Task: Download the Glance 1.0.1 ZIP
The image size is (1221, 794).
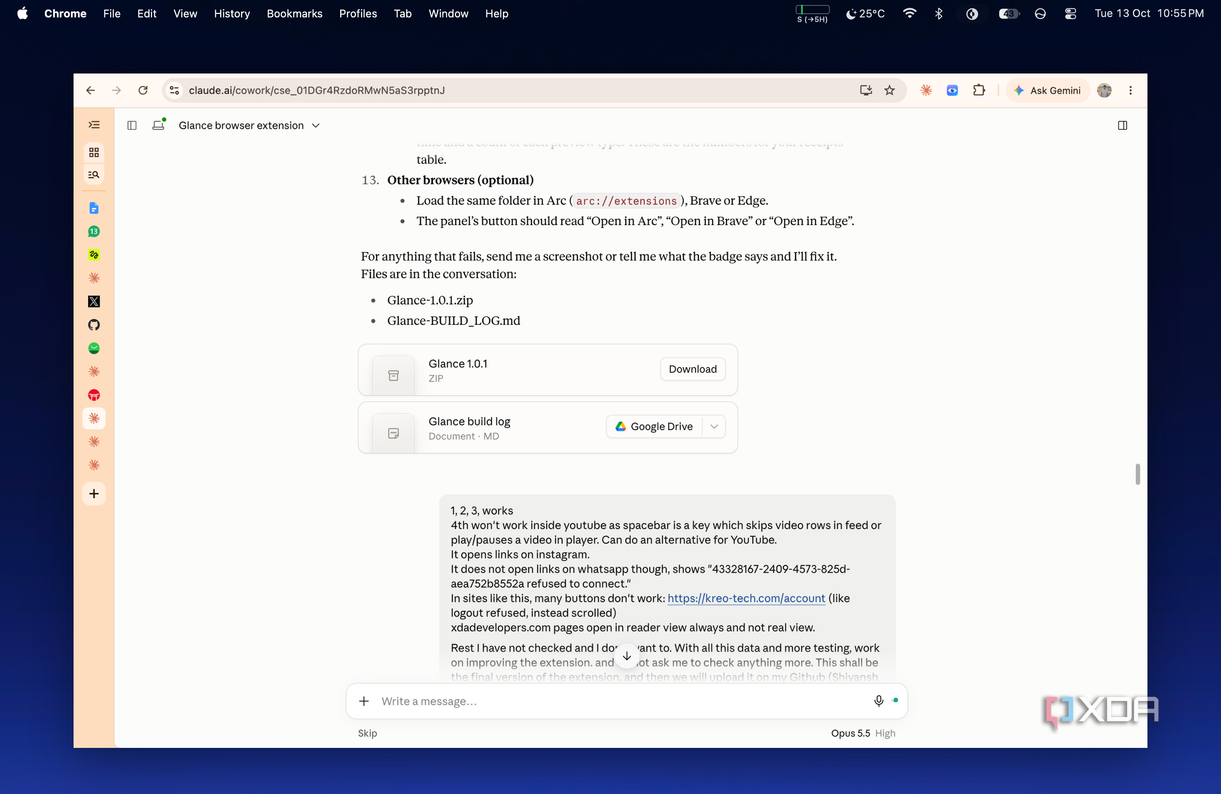Action: point(693,369)
